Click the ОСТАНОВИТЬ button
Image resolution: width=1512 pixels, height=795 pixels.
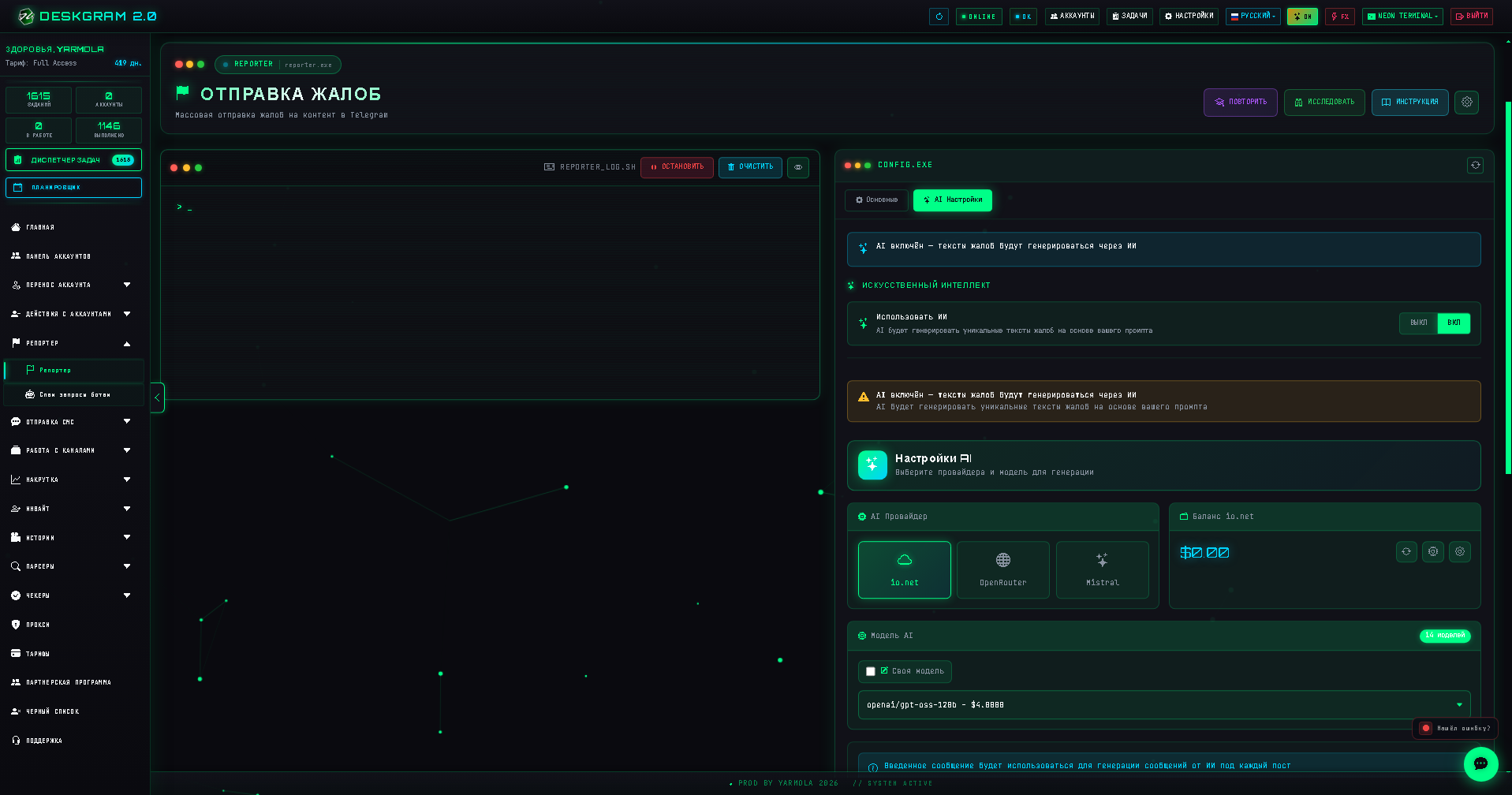[x=677, y=167]
